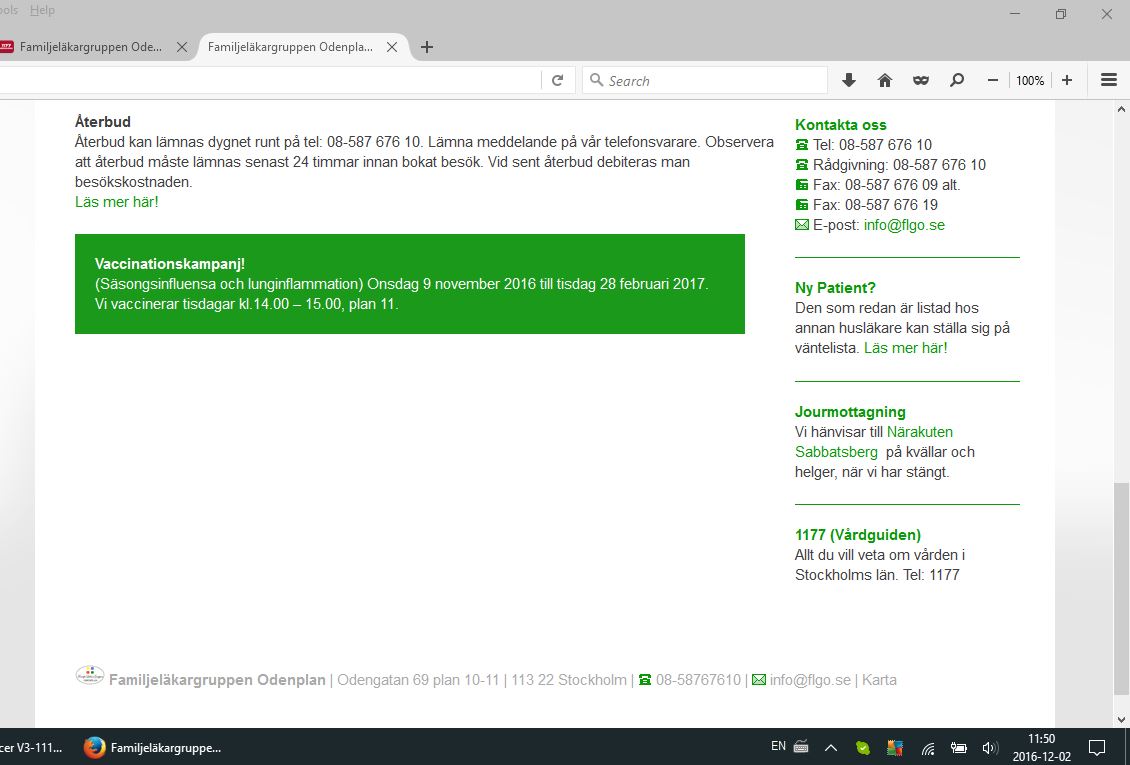The image size is (1130, 765).
Task: Click fax icon beside Fax: 08-587 676 09
Action: pos(802,184)
